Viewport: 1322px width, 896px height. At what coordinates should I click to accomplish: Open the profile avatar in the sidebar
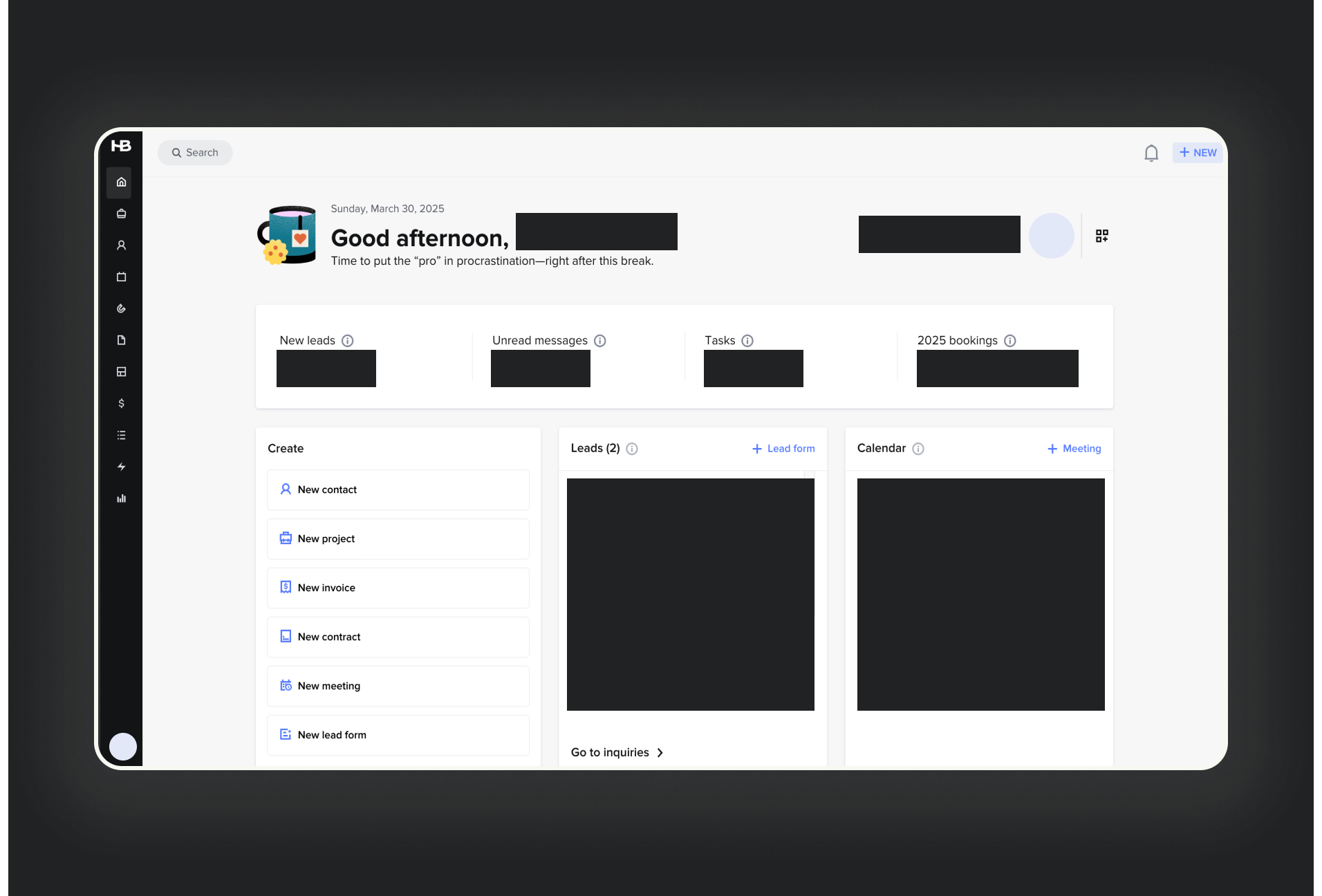tap(123, 747)
